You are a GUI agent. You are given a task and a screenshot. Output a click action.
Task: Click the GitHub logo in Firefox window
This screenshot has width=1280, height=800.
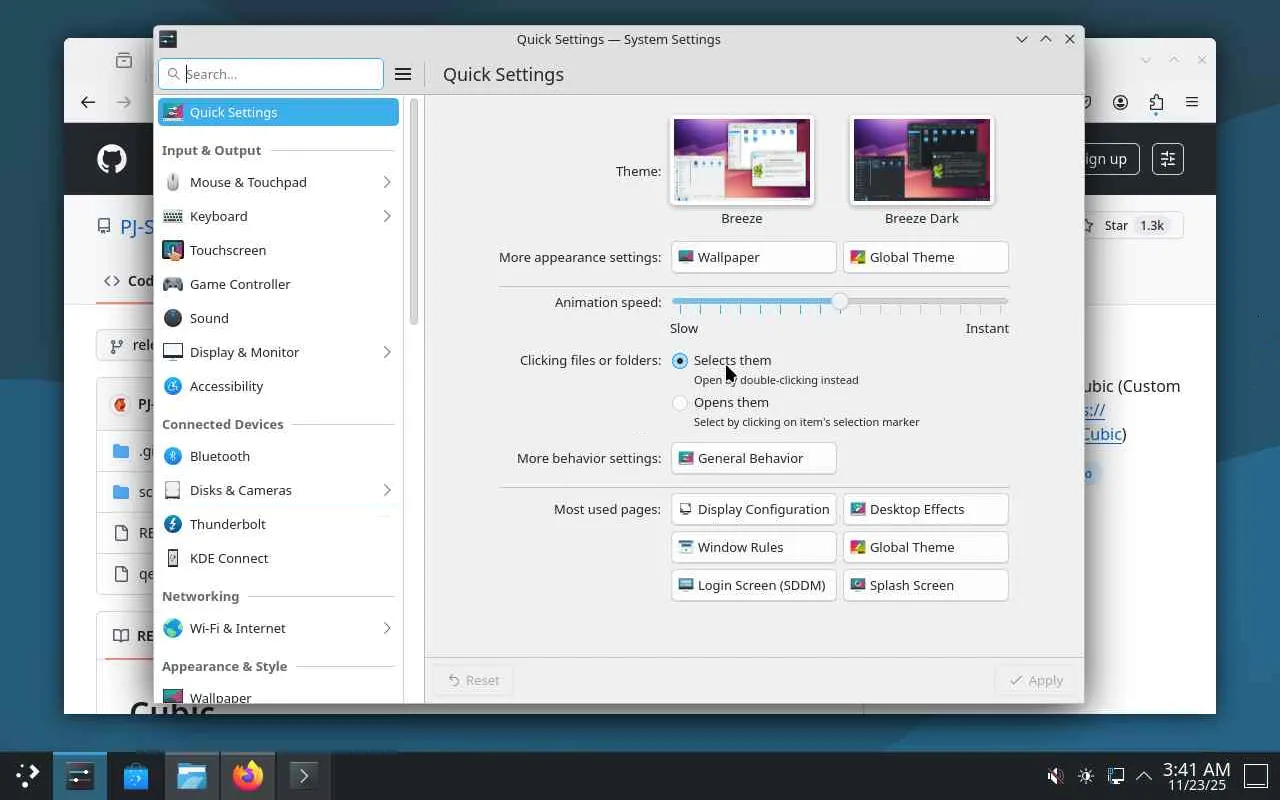coord(112,159)
